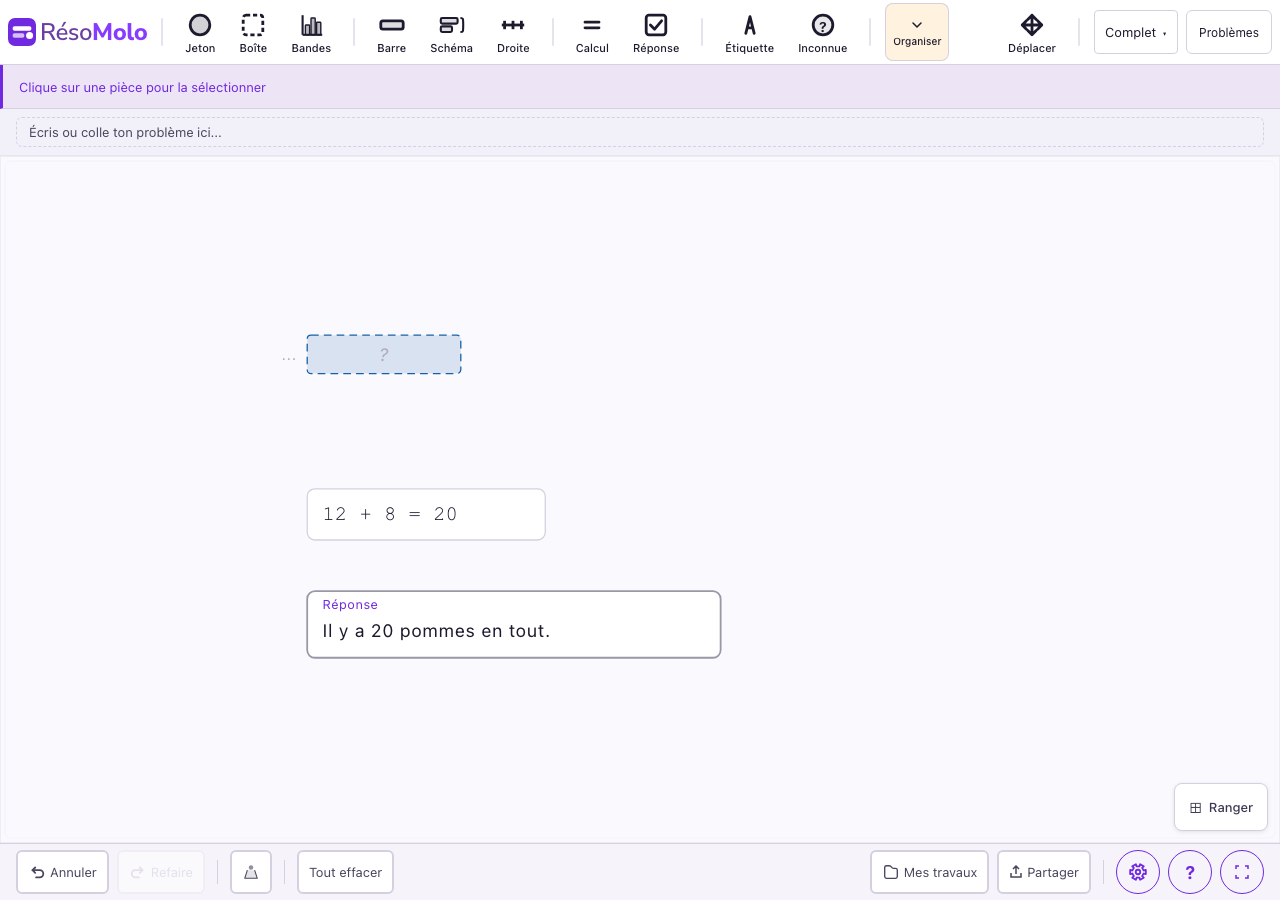
Task: Open the Problèmes panel
Action: point(1228,32)
